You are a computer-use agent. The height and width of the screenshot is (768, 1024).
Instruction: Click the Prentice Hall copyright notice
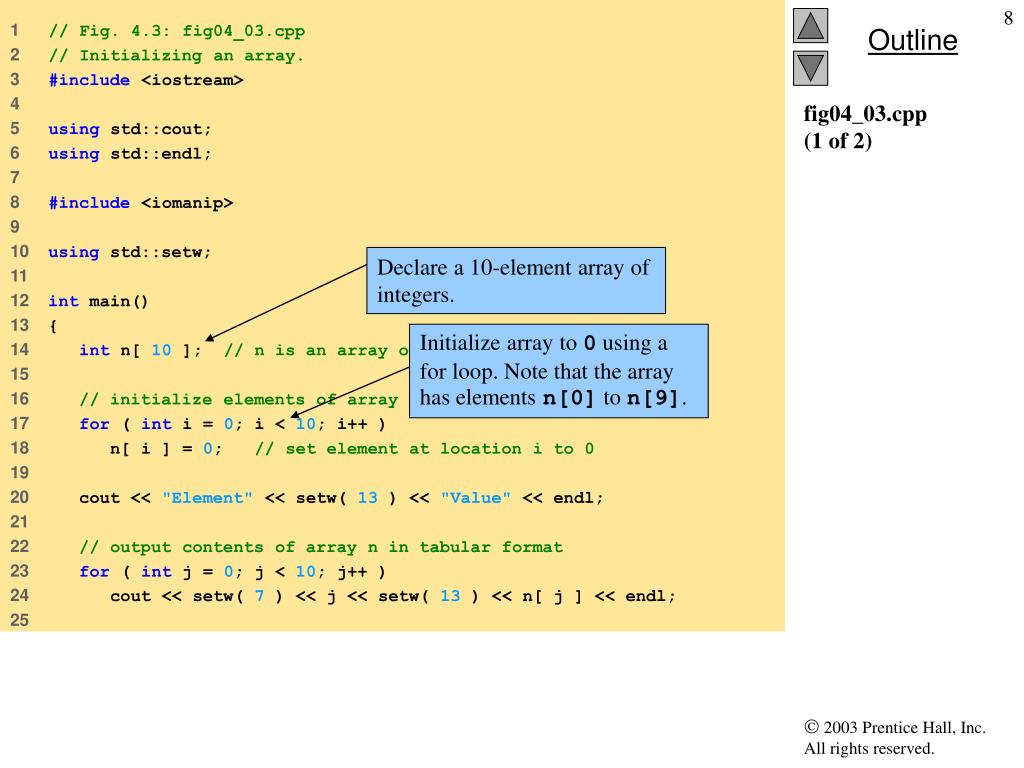tap(895, 738)
